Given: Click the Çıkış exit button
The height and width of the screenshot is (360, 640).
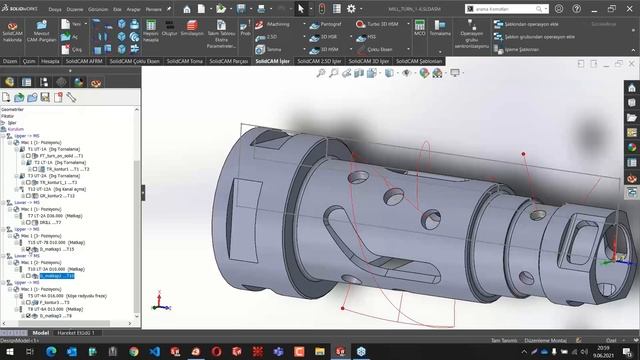Looking at the screenshot, I should [x=71, y=50].
